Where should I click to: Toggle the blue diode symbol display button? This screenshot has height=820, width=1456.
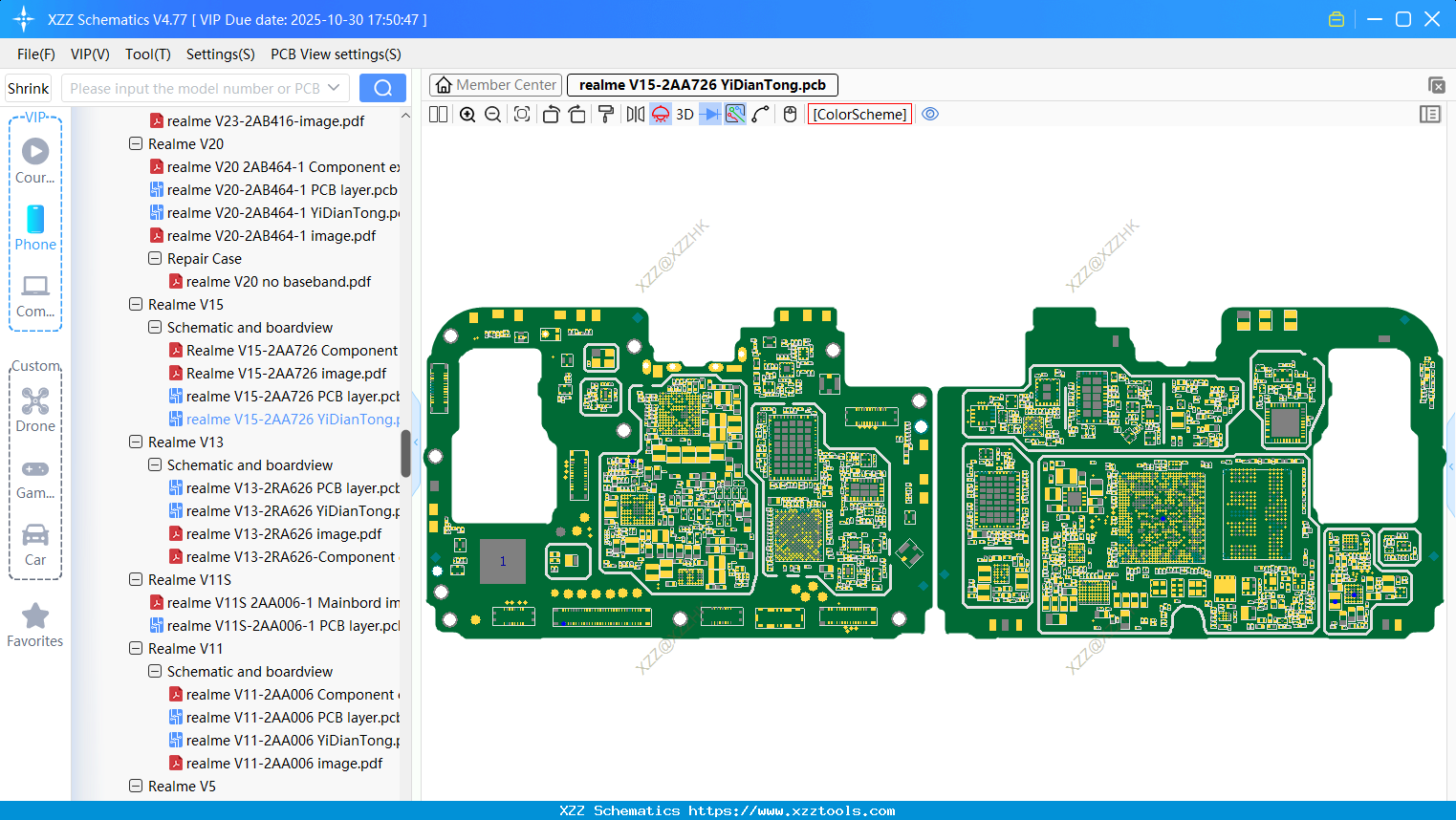[x=710, y=115]
